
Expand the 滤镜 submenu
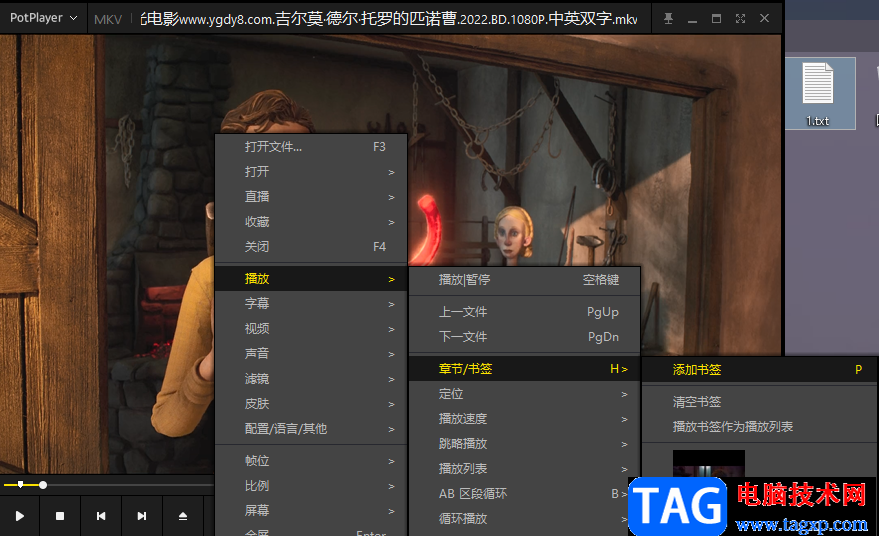point(311,379)
